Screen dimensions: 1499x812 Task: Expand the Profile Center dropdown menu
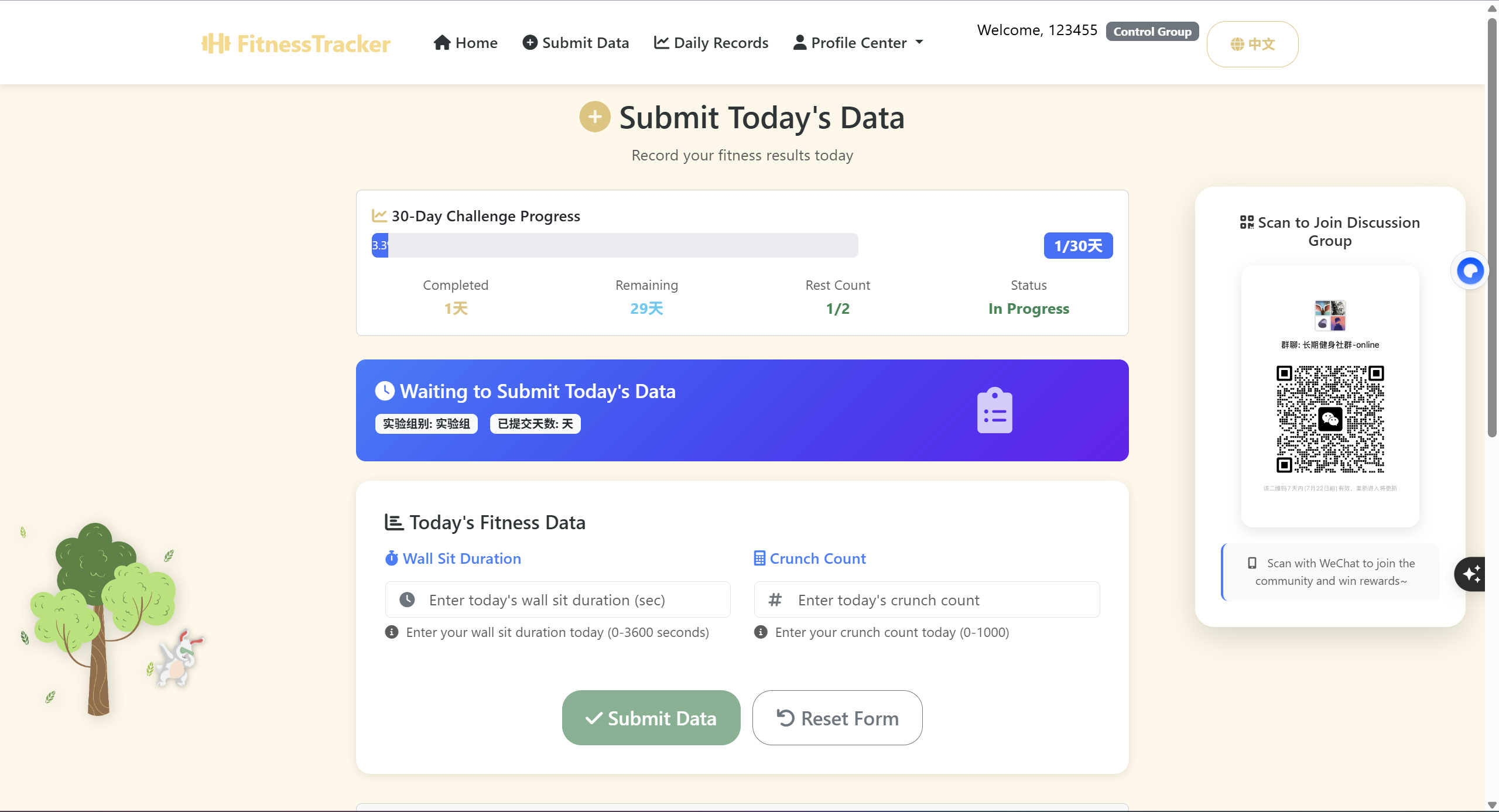[x=858, y=43]
